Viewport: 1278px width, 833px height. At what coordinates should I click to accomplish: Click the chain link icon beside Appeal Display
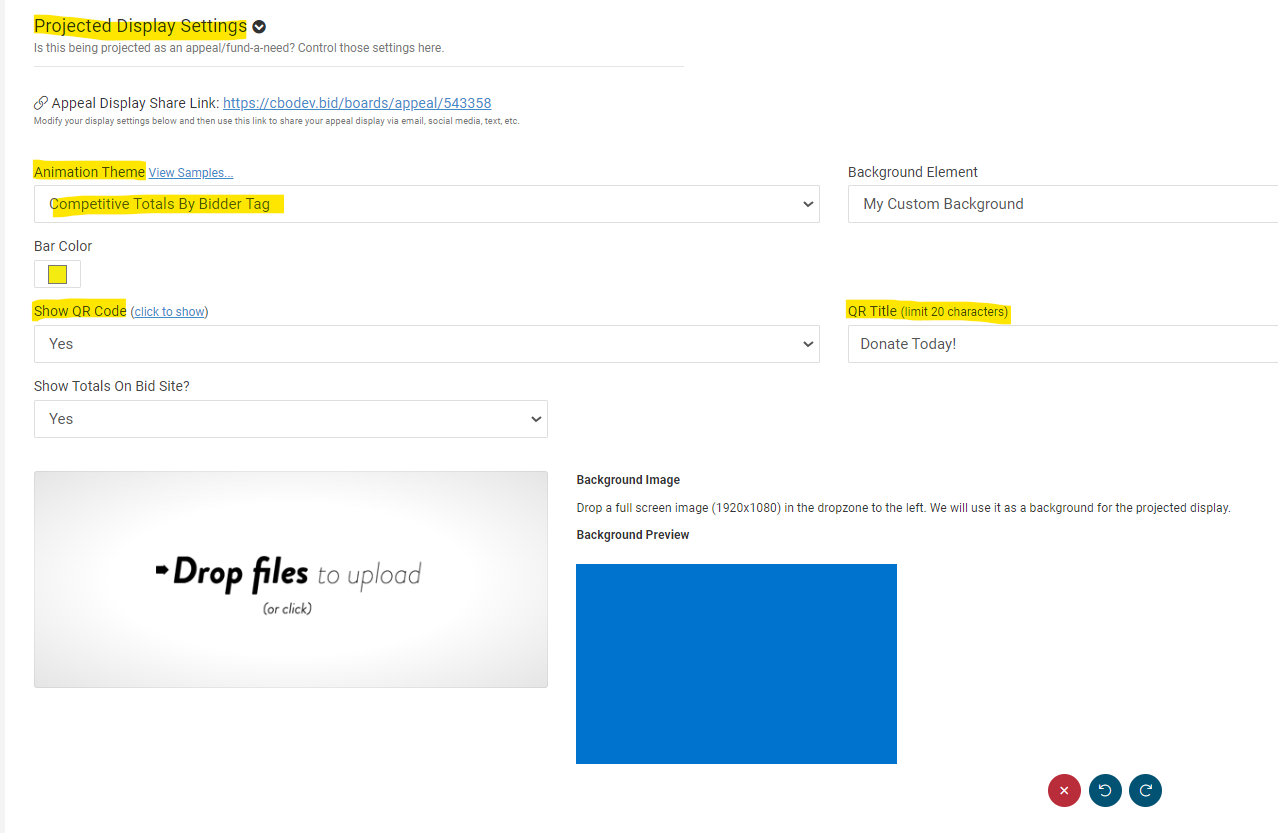coord(41,103)
